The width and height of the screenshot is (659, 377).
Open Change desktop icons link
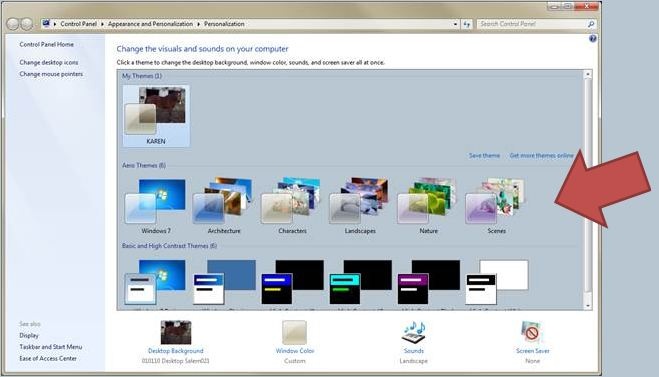click(49, 62)
